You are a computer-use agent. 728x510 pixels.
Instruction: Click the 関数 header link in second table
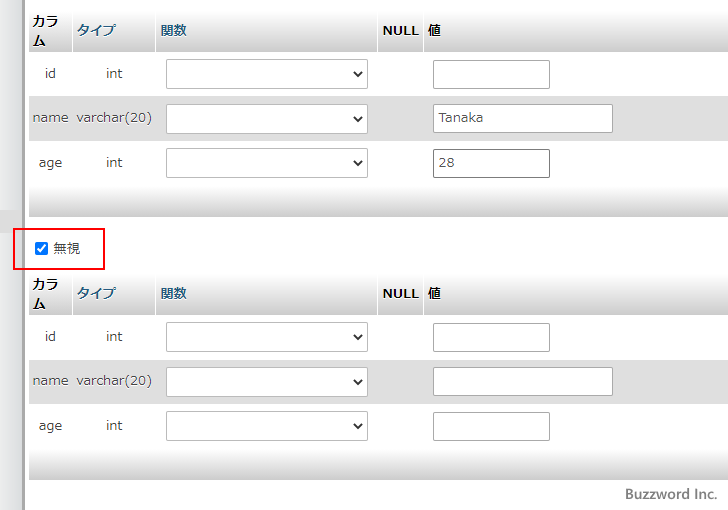[173, 293]
